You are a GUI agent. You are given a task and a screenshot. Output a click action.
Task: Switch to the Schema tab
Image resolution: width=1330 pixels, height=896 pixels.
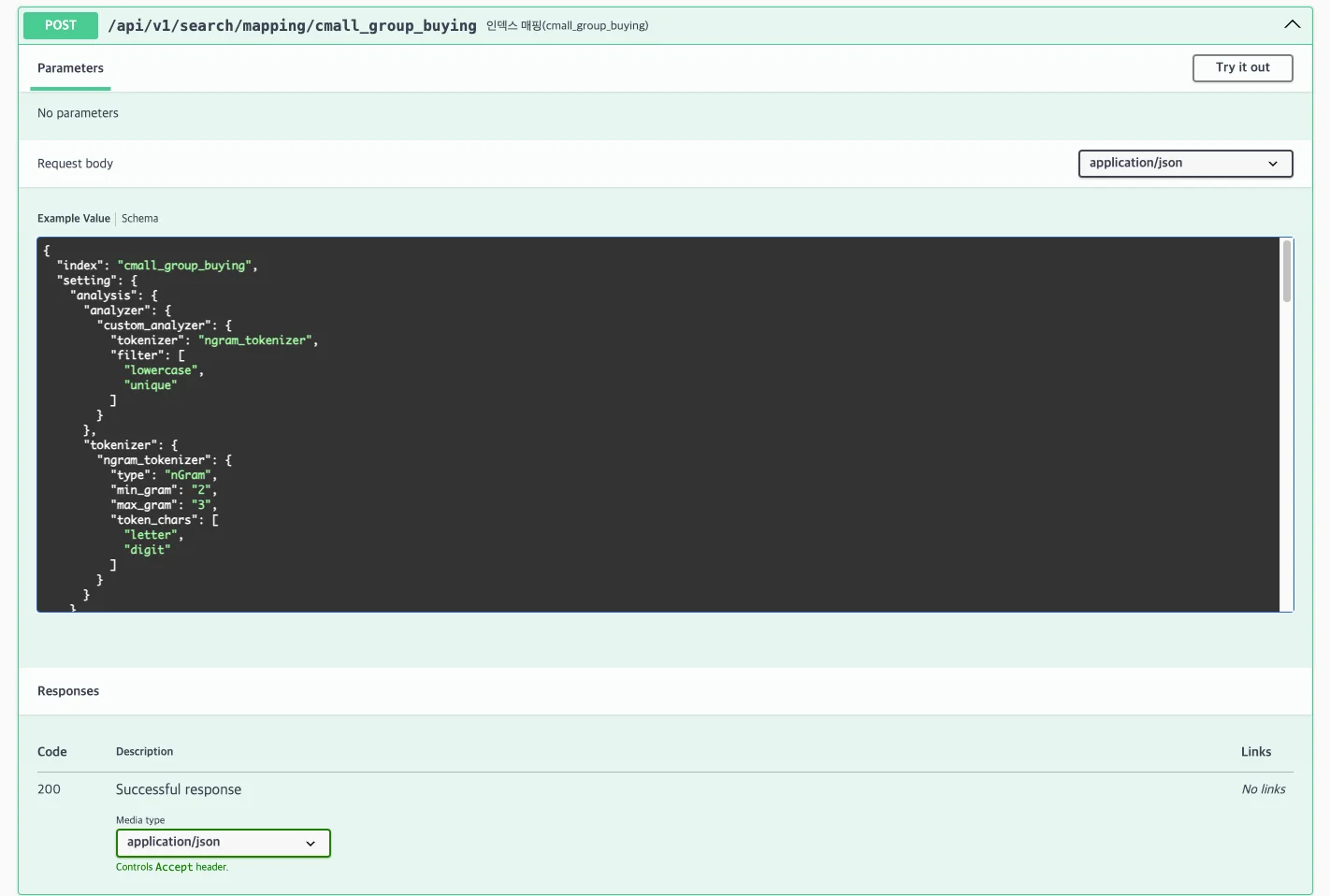(x=139, y=219)
